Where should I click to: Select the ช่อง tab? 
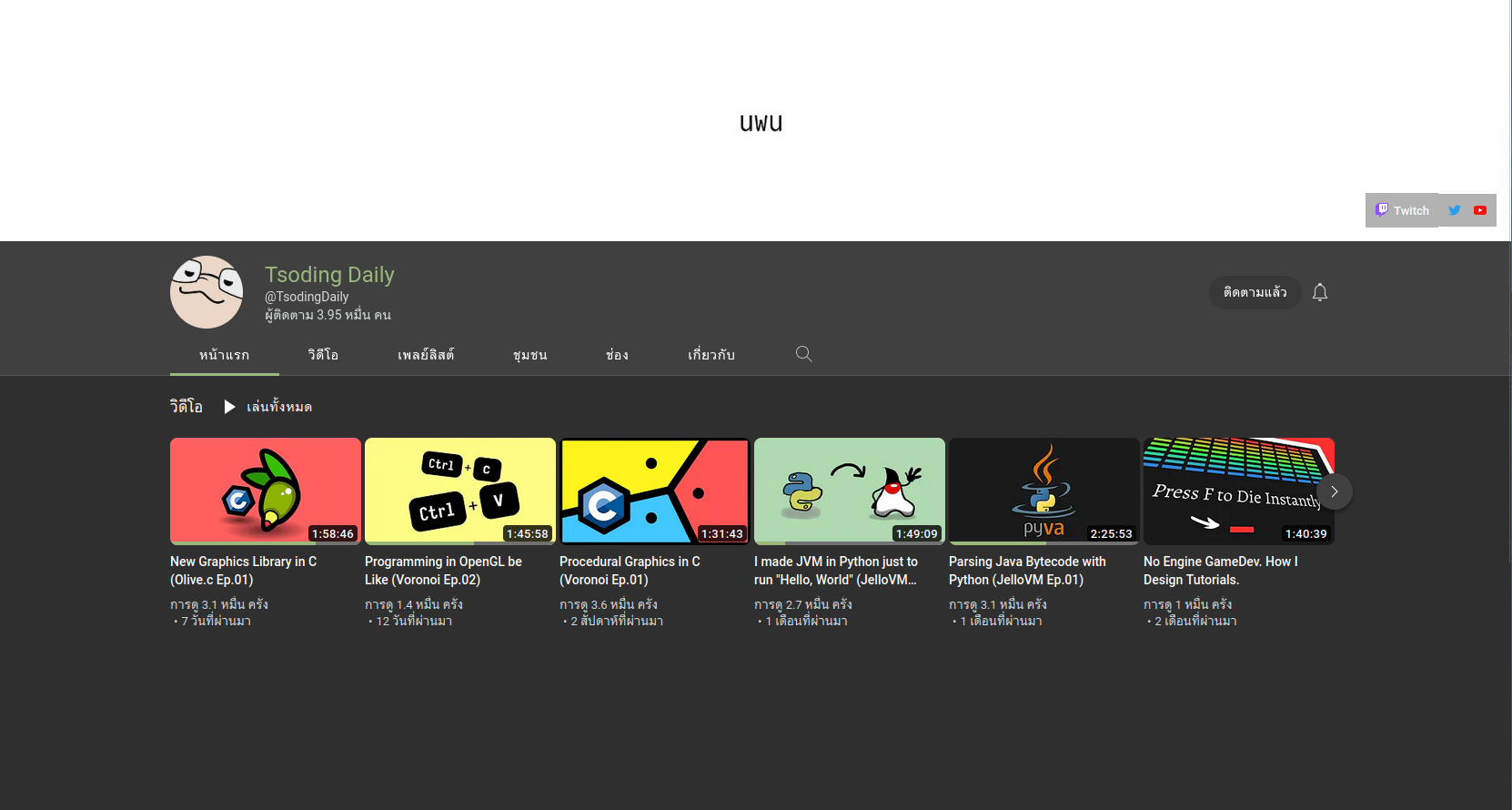pyautogui.click(x=617, y=355)
